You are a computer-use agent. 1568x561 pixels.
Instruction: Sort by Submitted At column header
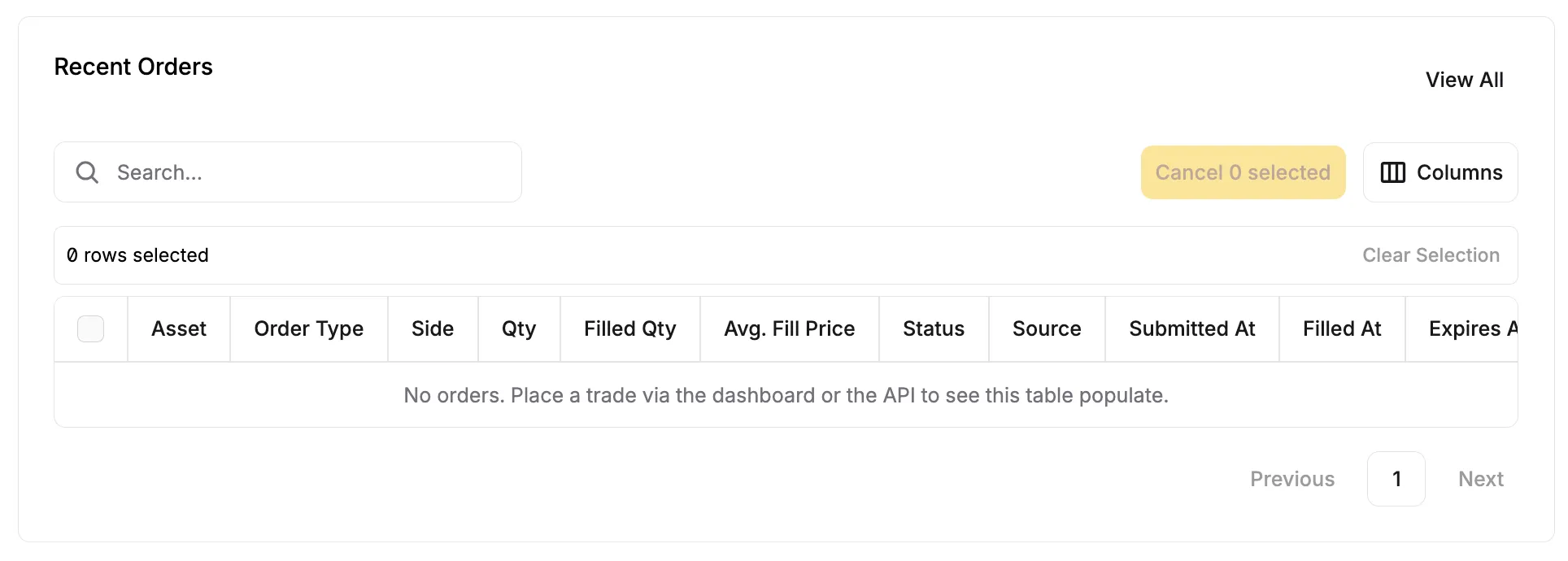tap(1192, 328)
